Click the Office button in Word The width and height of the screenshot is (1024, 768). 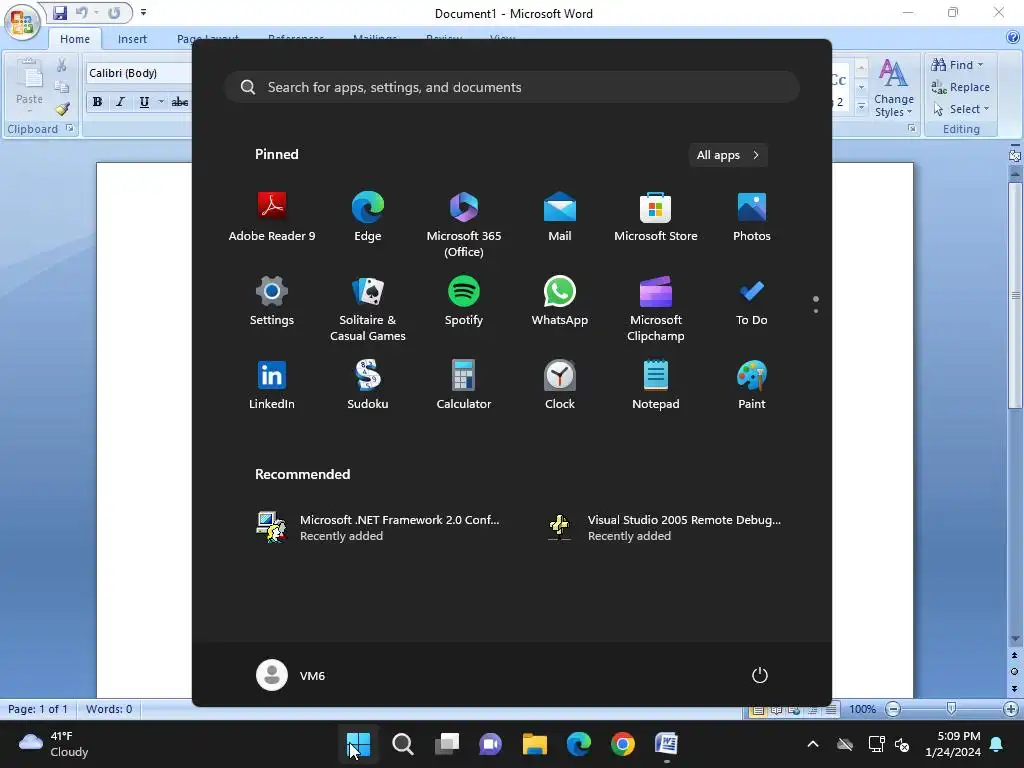[x=22, y=22]
